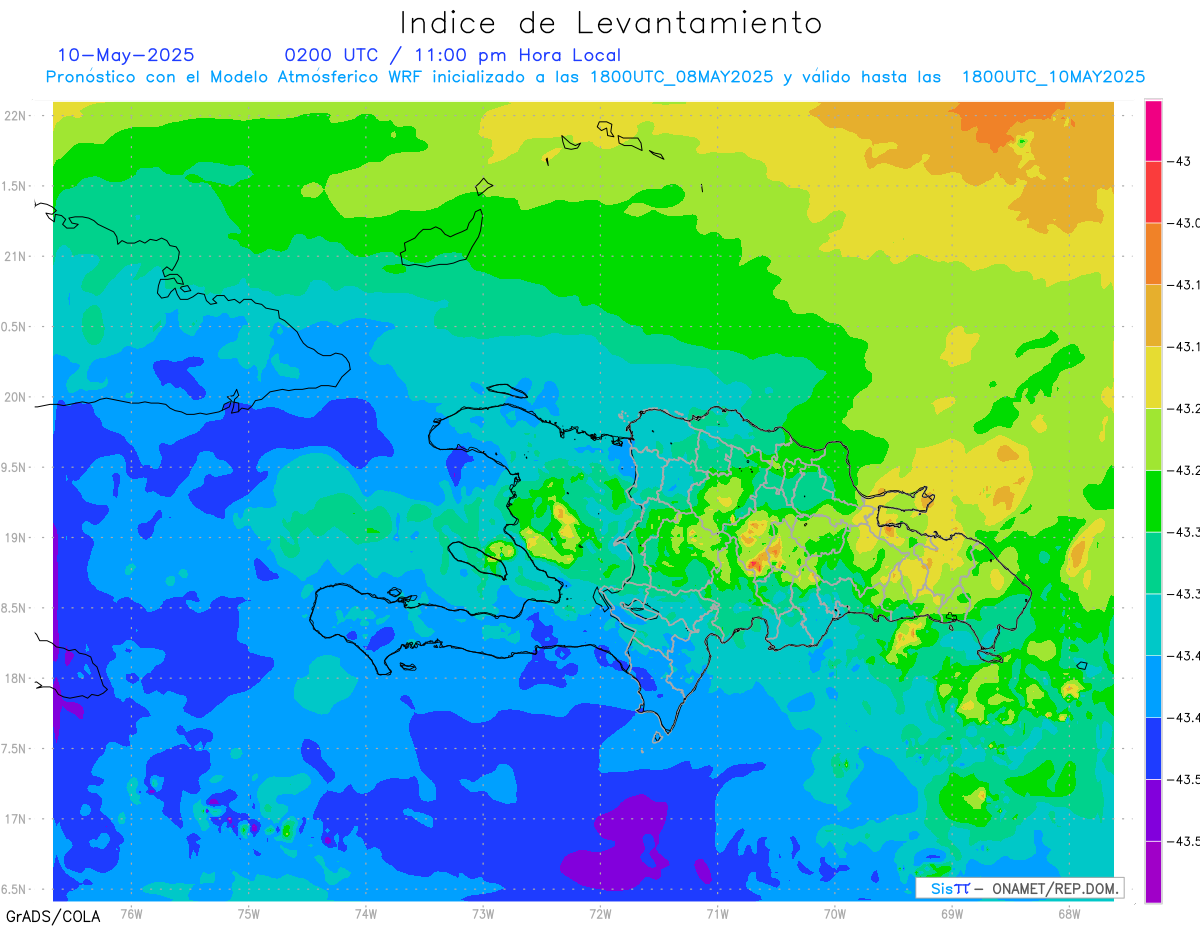Click the '68W' longitude axis label

tap(1069, 913)
